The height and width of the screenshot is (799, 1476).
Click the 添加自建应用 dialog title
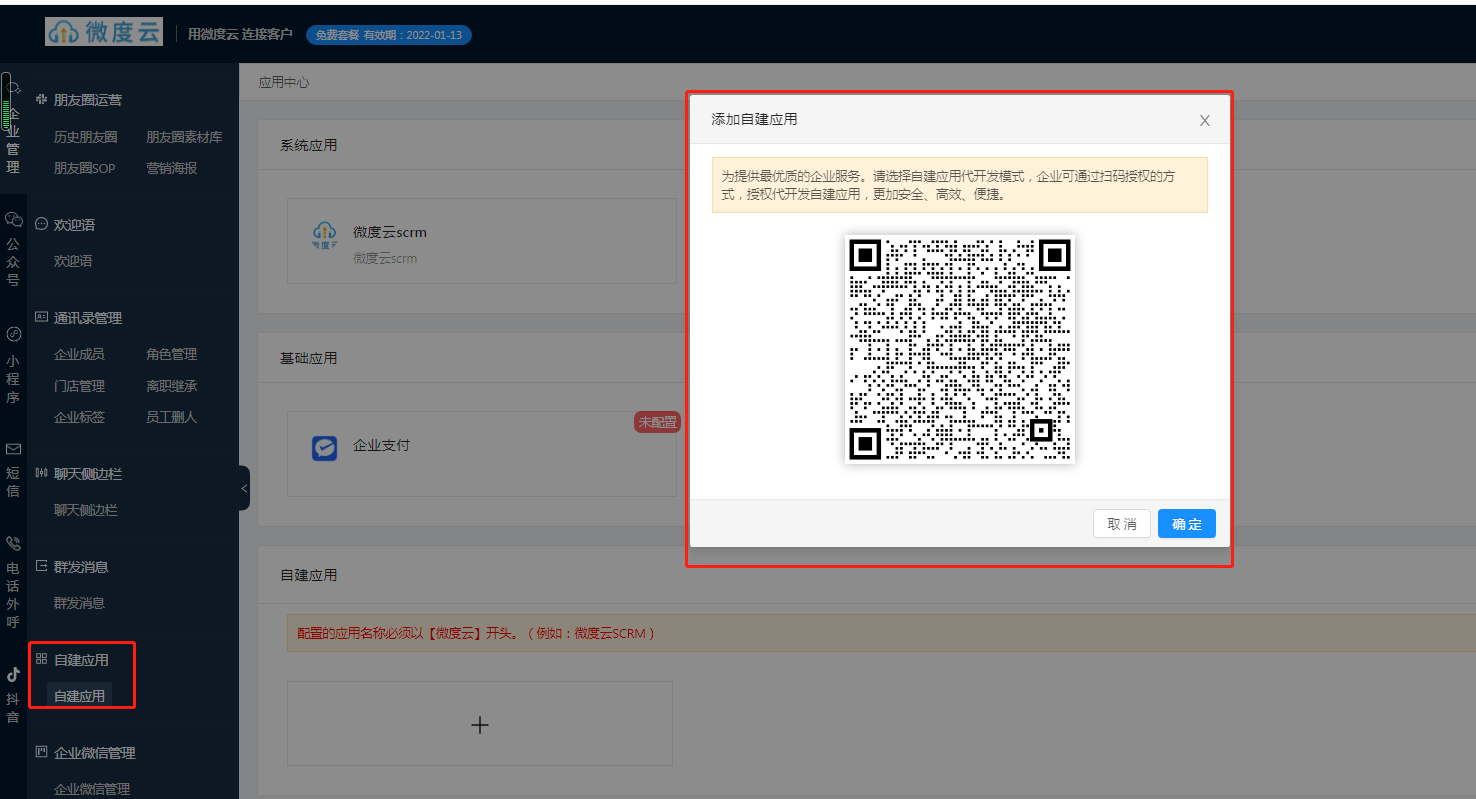tap(754, 119)
